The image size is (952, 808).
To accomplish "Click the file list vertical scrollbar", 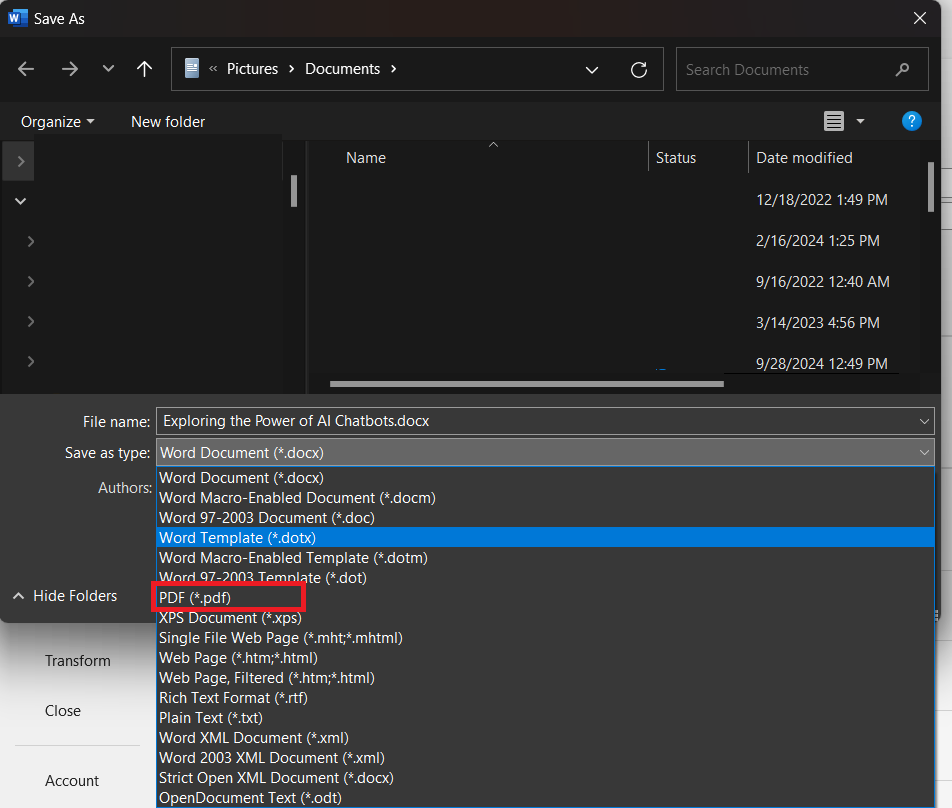I will tap(931, 186).
